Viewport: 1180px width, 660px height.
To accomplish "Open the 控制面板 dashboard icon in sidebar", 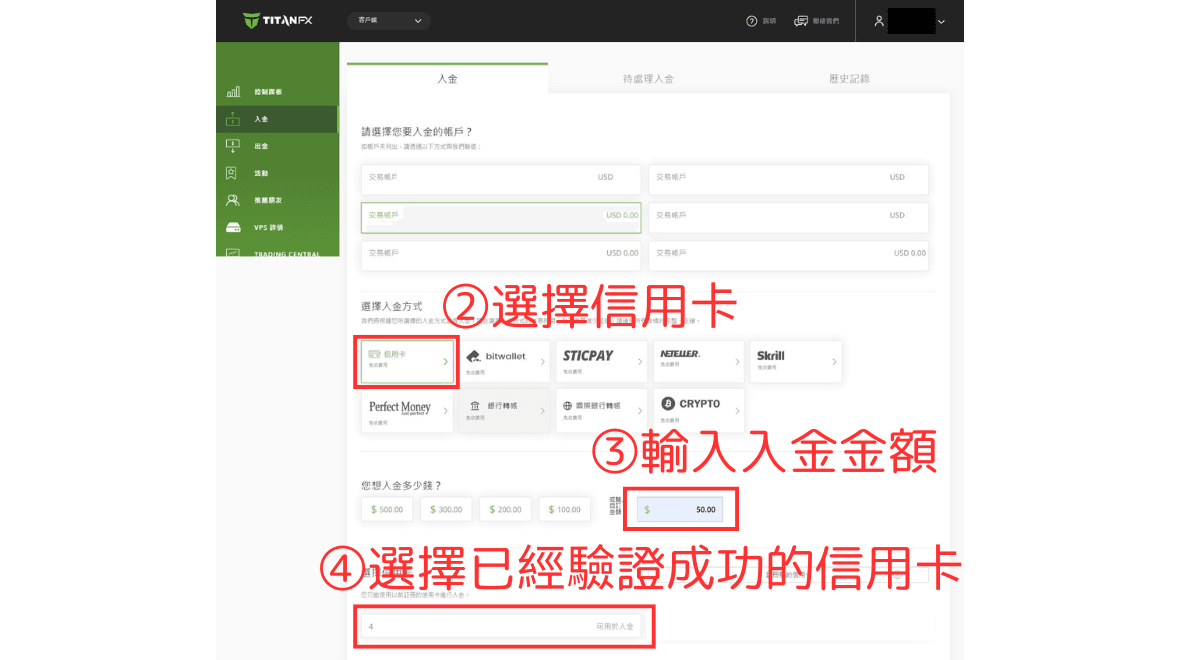I will coord(233,92).
